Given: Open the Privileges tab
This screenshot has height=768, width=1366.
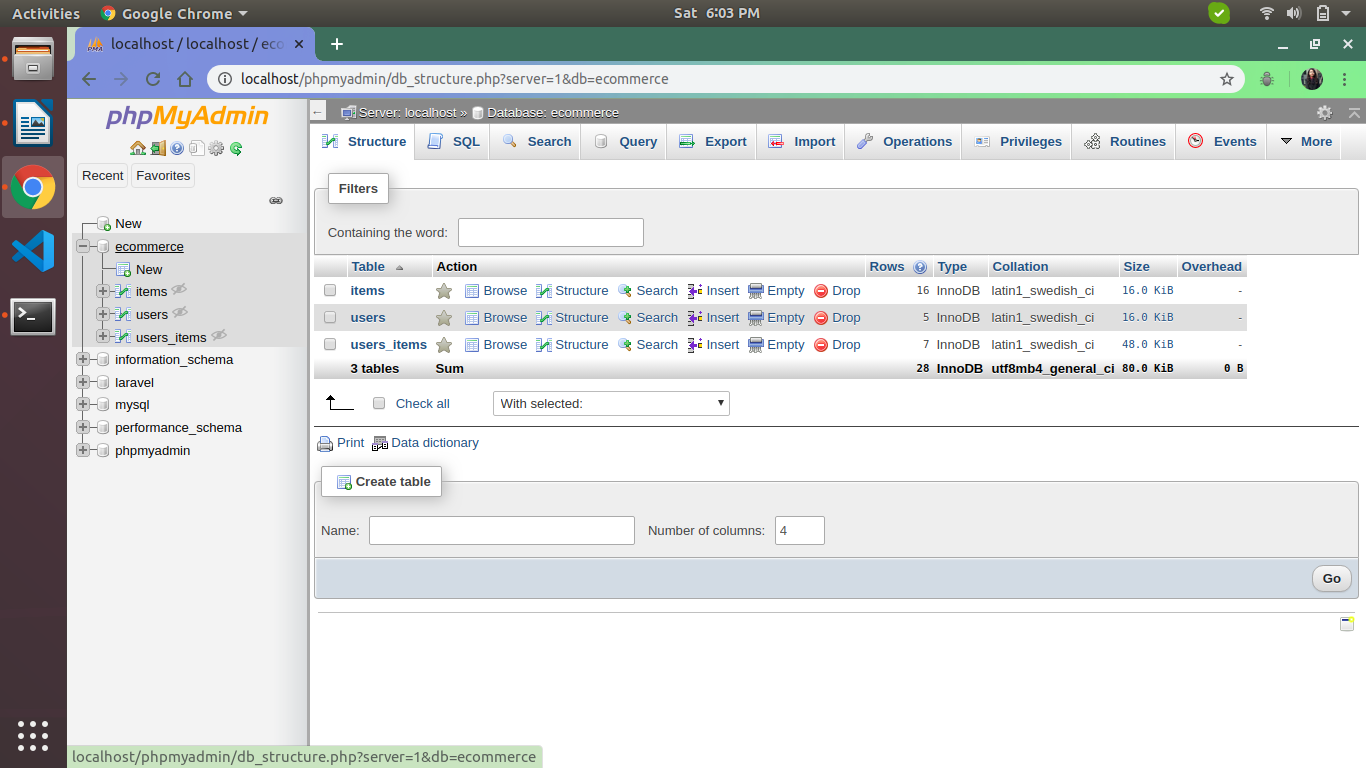Looking at the screenshot, I should point(1018,142).
